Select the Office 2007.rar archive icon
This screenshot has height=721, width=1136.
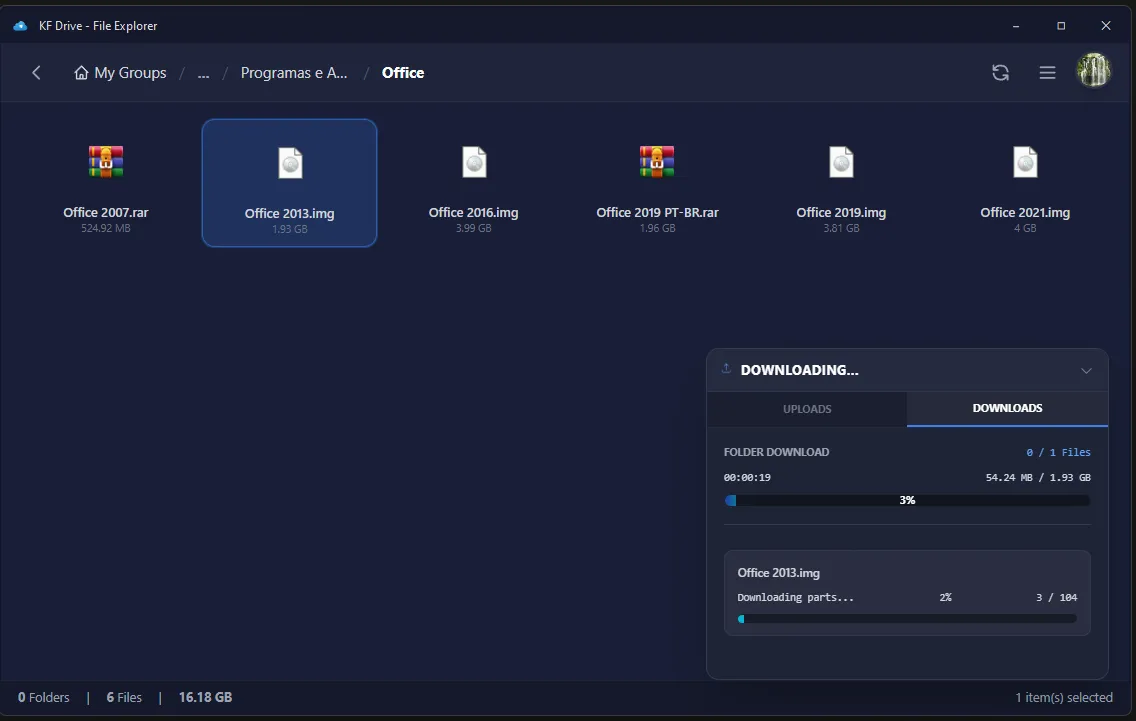coord(106,162)
